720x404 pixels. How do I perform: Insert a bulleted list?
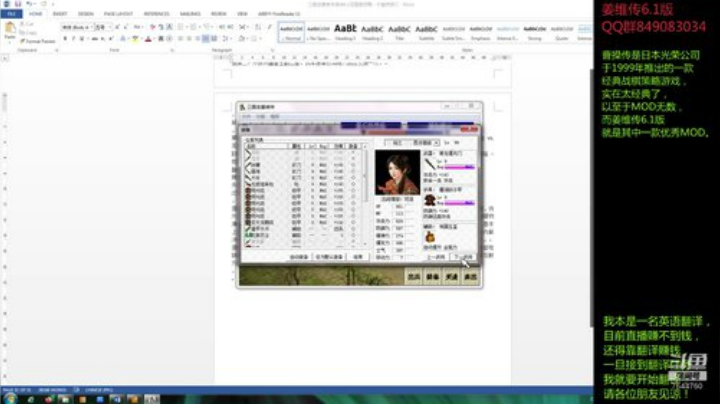pyautogui.click(x=180, y=27)
